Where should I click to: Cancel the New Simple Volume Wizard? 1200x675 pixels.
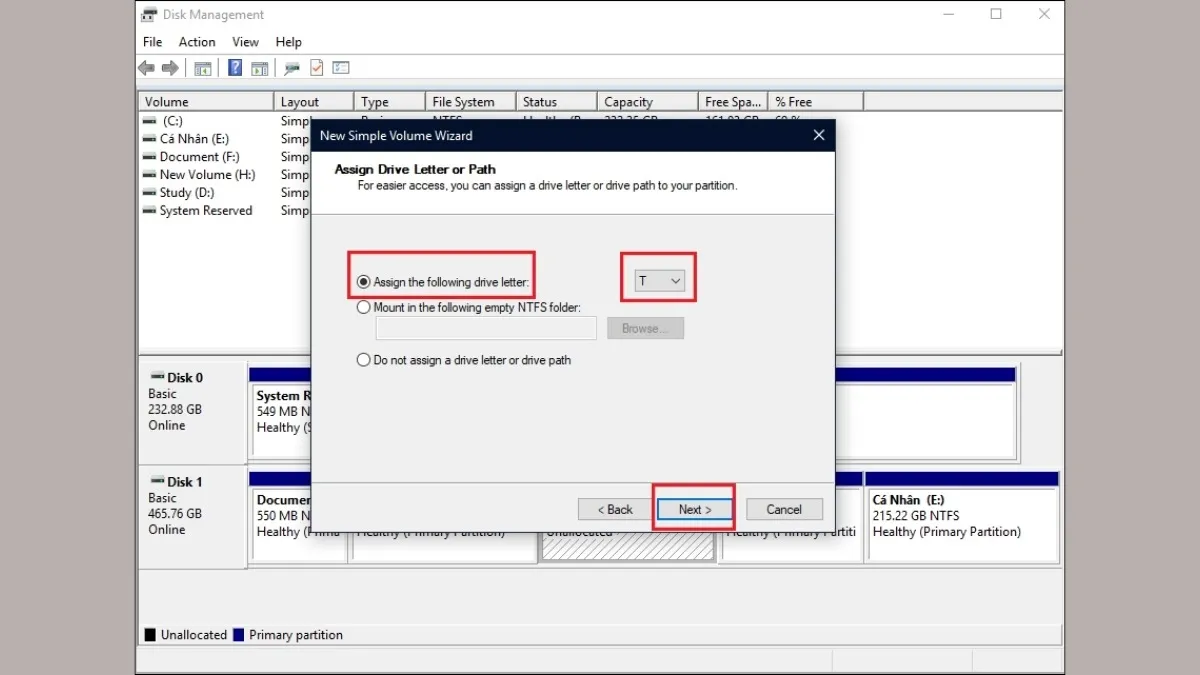point(784,509)
